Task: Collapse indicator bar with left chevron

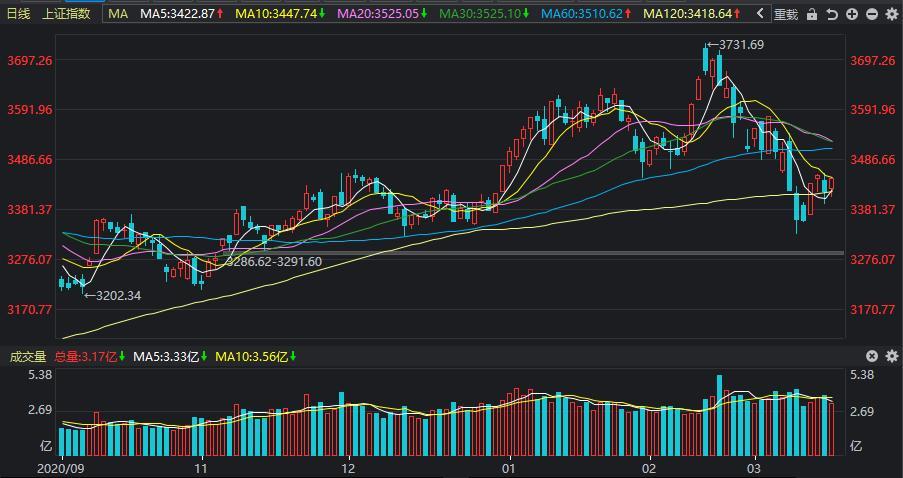Action: coord(760,14)
